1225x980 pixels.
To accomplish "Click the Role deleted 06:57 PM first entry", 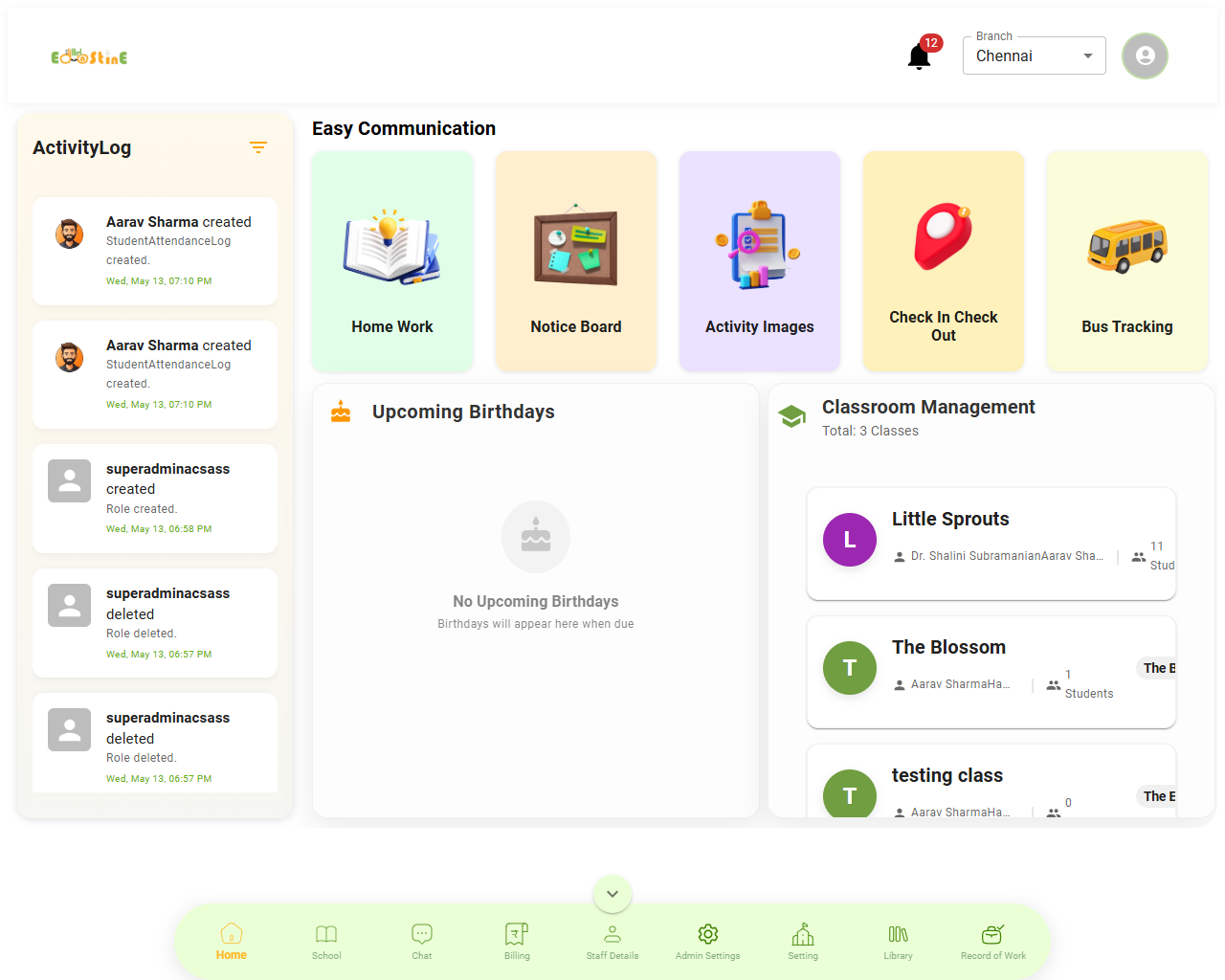I will (155, 623).
